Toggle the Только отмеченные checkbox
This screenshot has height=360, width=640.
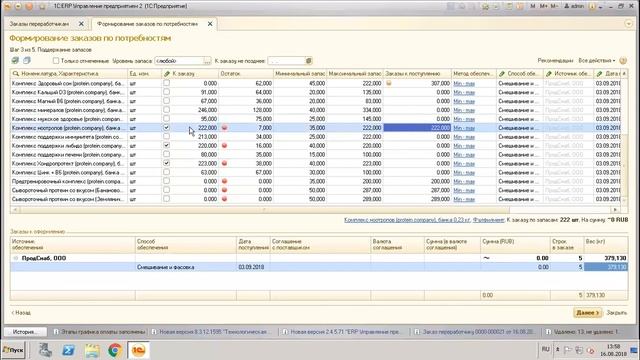pos(56,61)
